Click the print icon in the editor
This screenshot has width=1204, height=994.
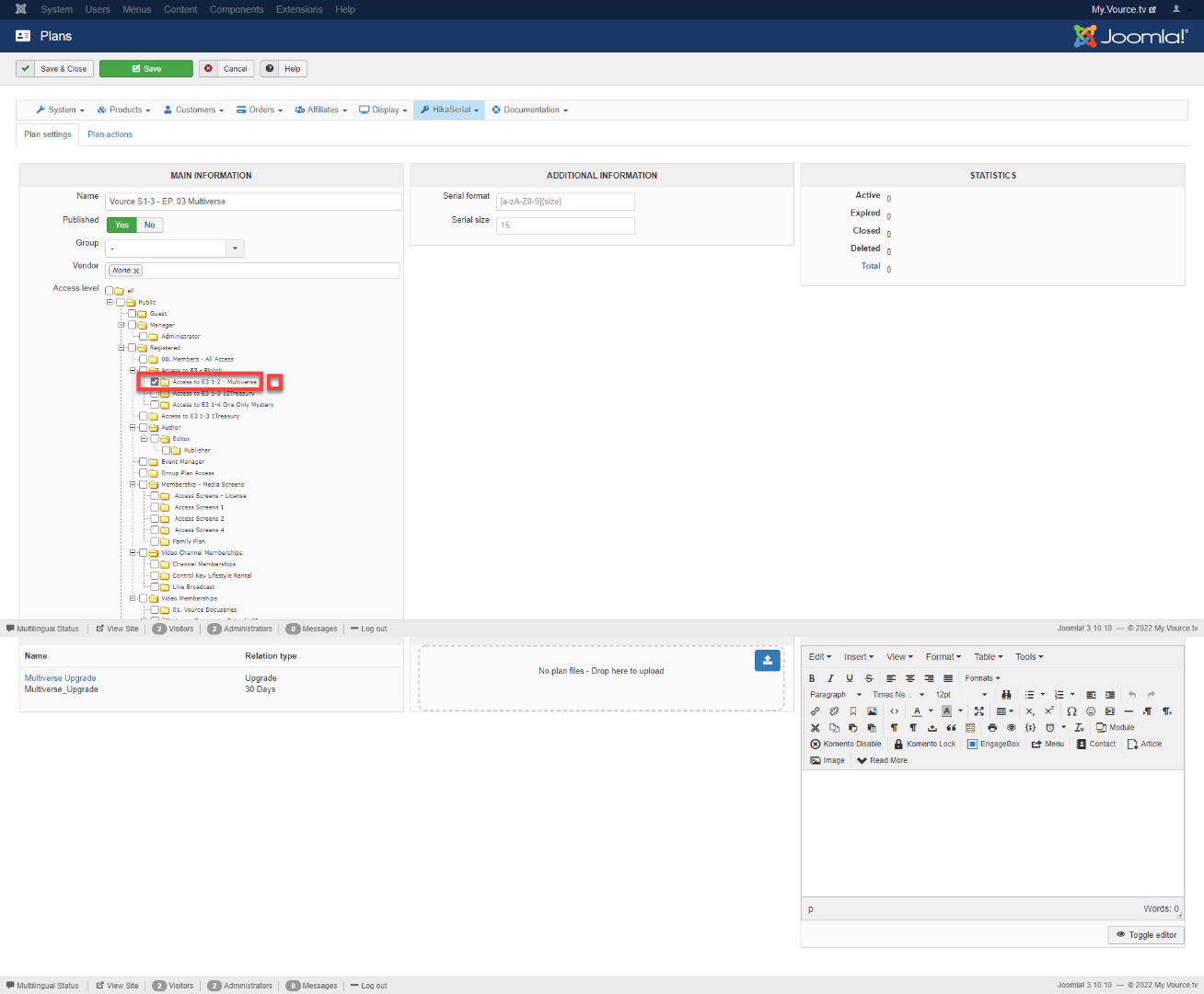point(992,728)
